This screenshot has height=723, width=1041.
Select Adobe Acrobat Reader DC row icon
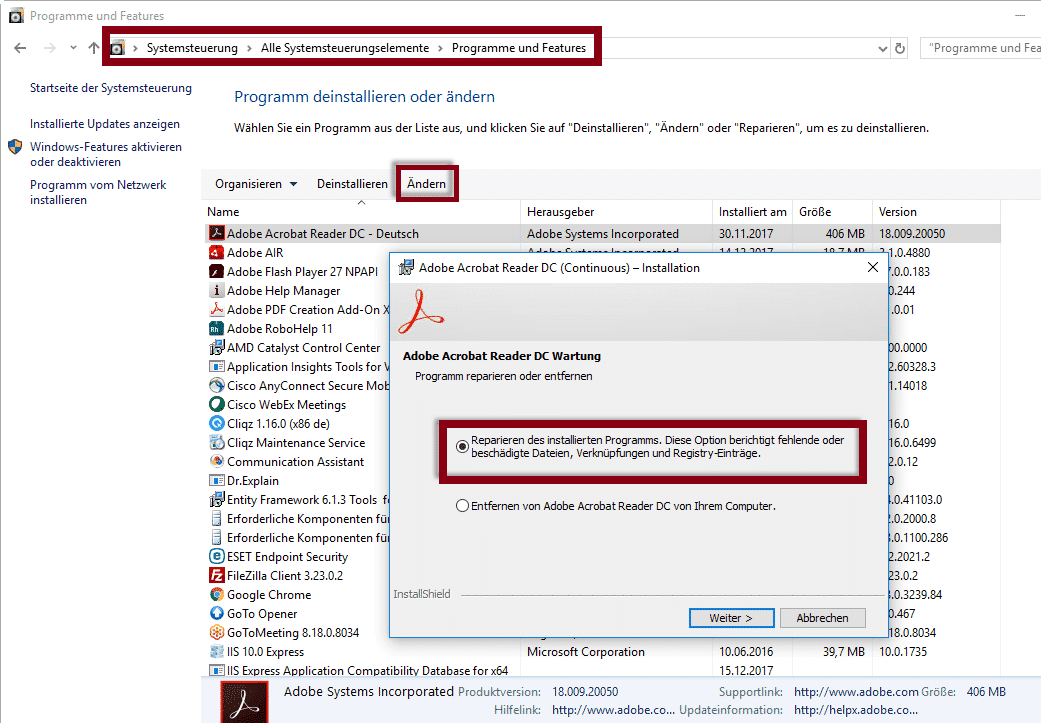216,233
